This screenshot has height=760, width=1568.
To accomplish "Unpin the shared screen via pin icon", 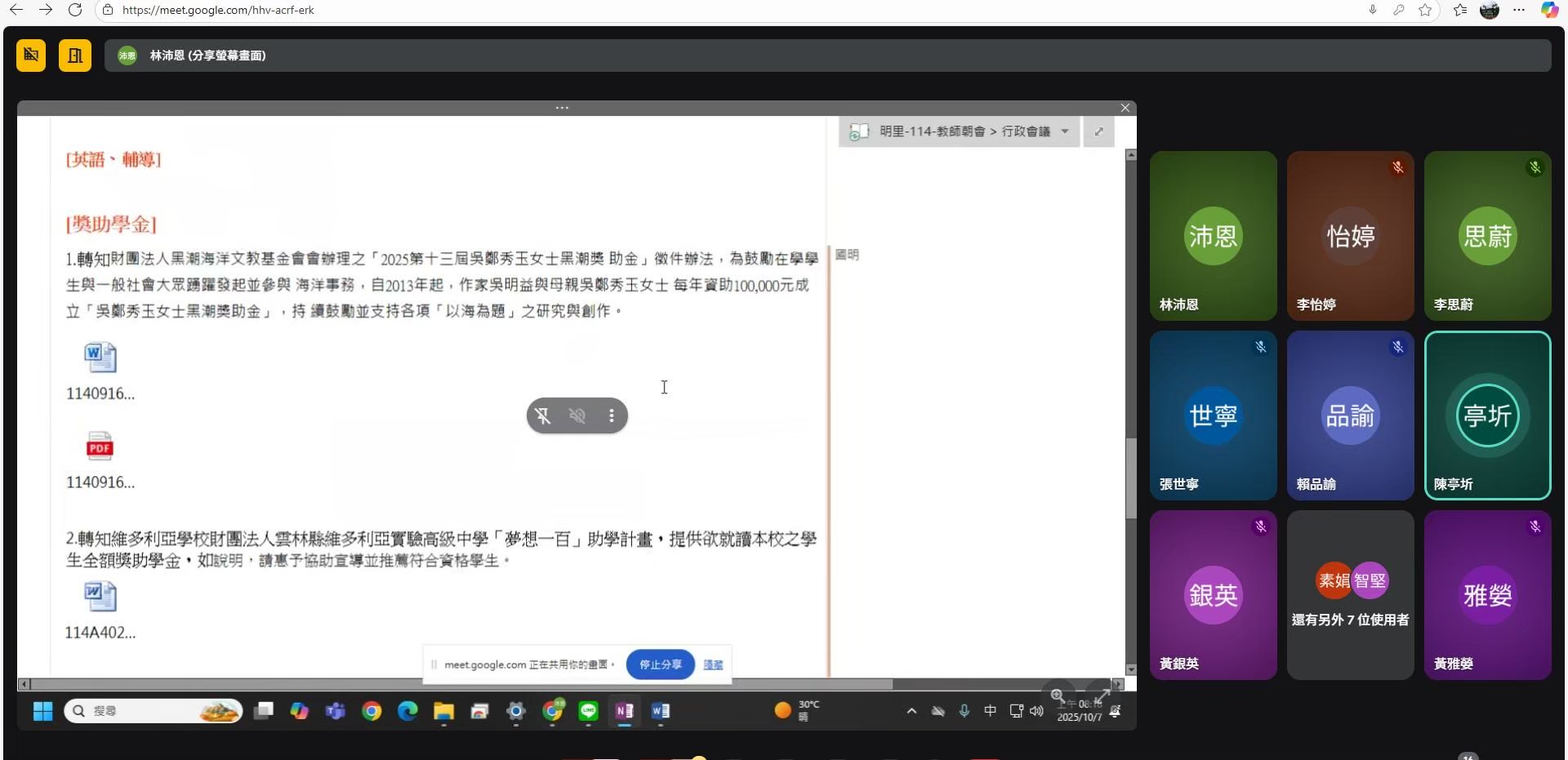I will coord(543,416).
